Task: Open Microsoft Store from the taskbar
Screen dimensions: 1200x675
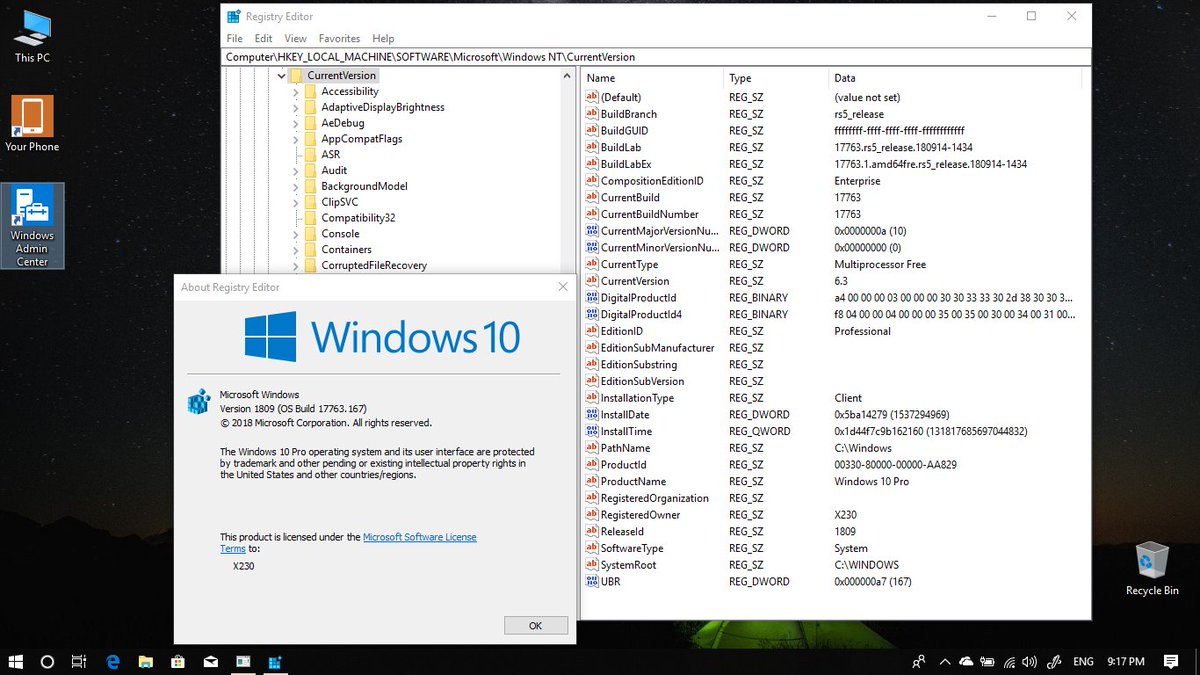Action: tap(177, 662)
